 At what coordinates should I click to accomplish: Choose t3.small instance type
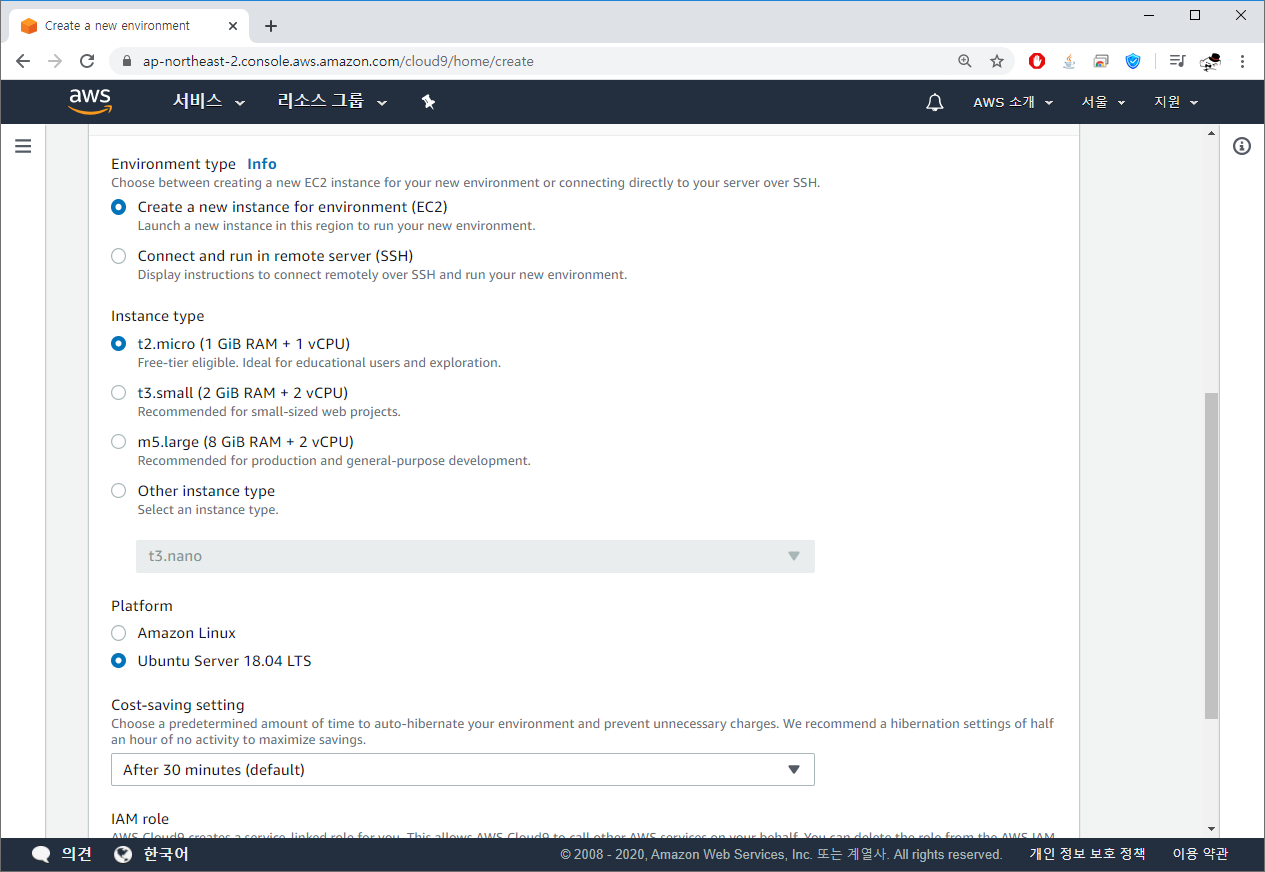pyautogui.click(x=119, y=393)
